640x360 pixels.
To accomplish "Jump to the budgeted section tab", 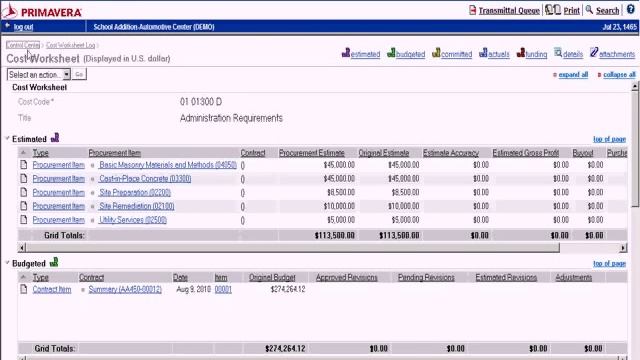I will click(406, 53).
